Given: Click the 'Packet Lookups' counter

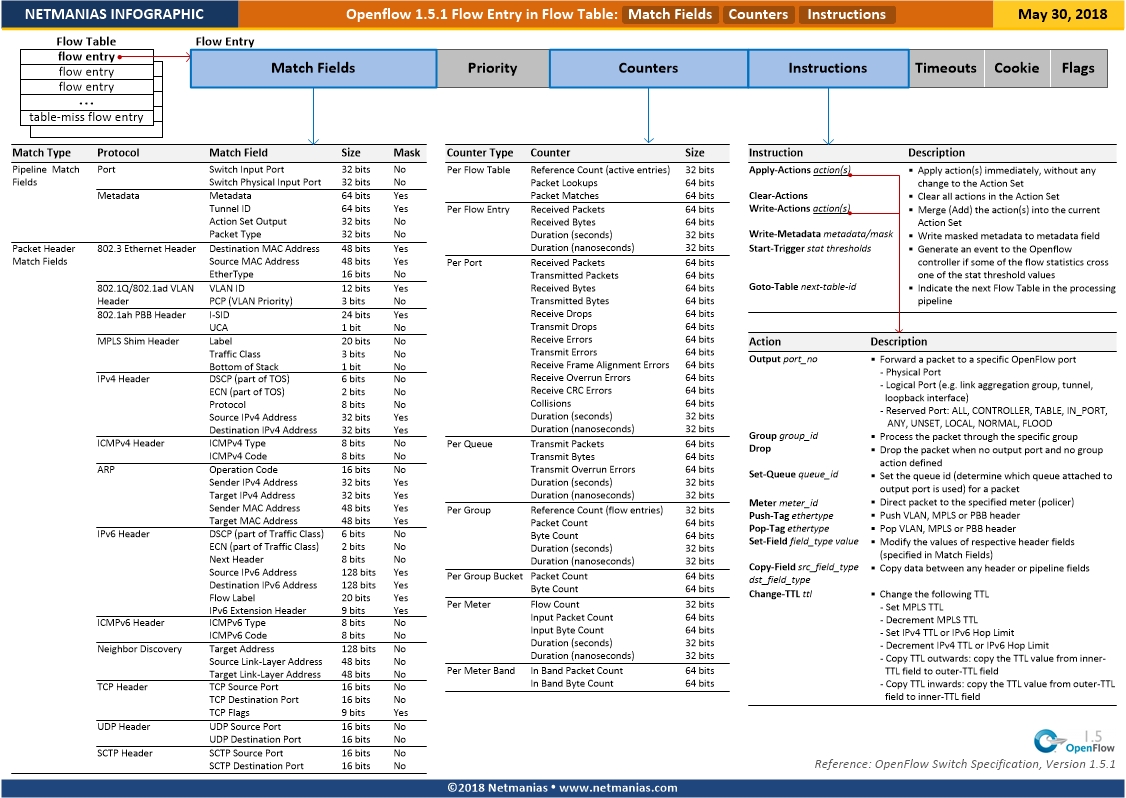Looking at the screenshot, I should (564, 182).
